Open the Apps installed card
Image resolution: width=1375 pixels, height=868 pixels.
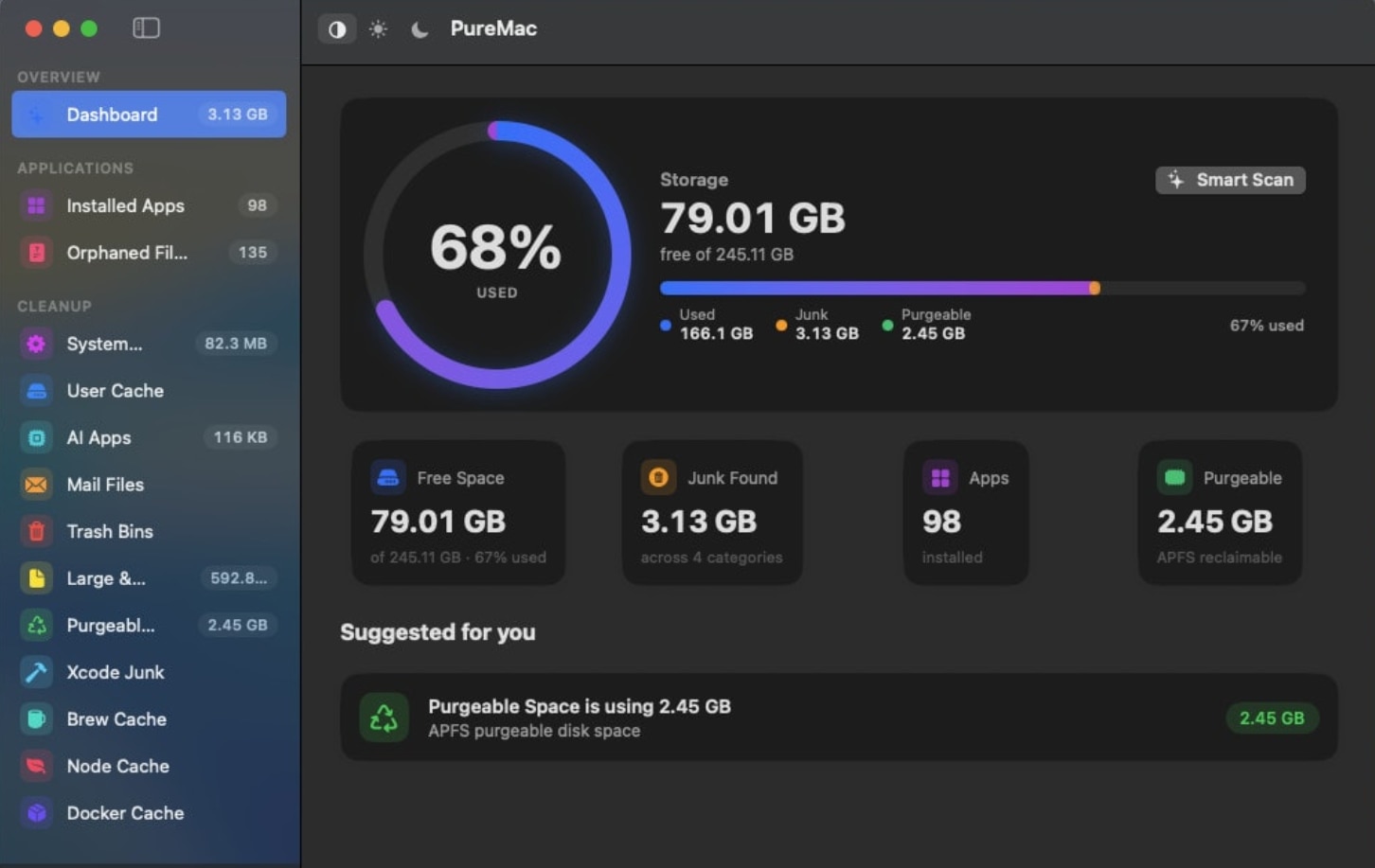(966, 512)
